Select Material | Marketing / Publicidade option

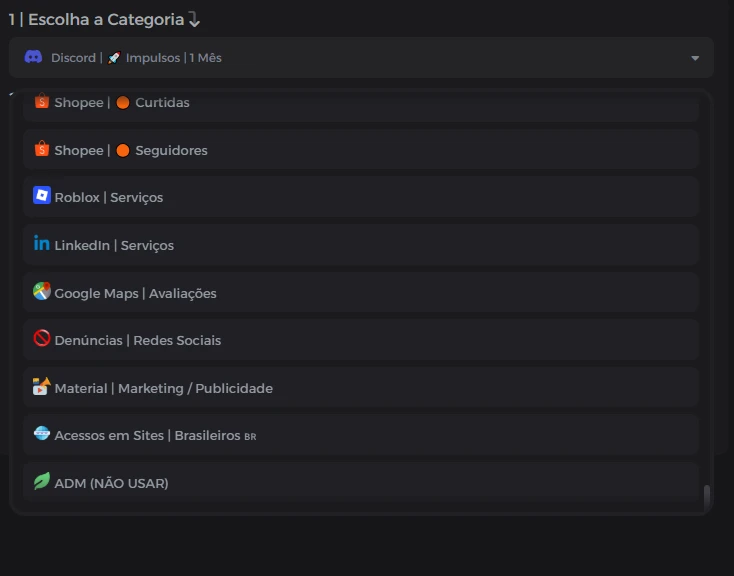tap(361, 388)
